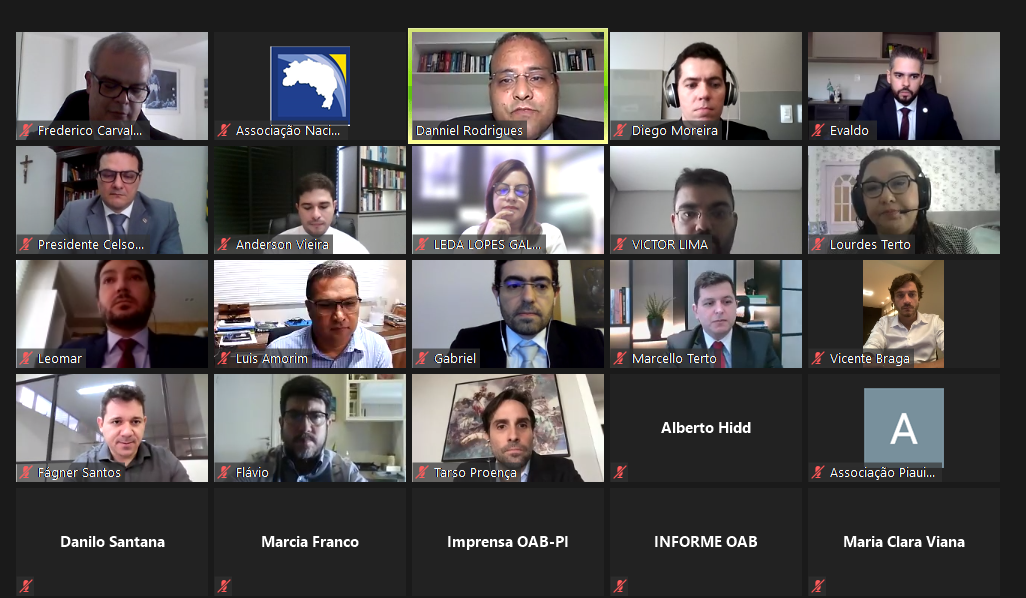The height and width of the screenshot is (598, 1026).
Task: Click the letter A avatar of Associação Piauiense
Action: click(904, 427)
